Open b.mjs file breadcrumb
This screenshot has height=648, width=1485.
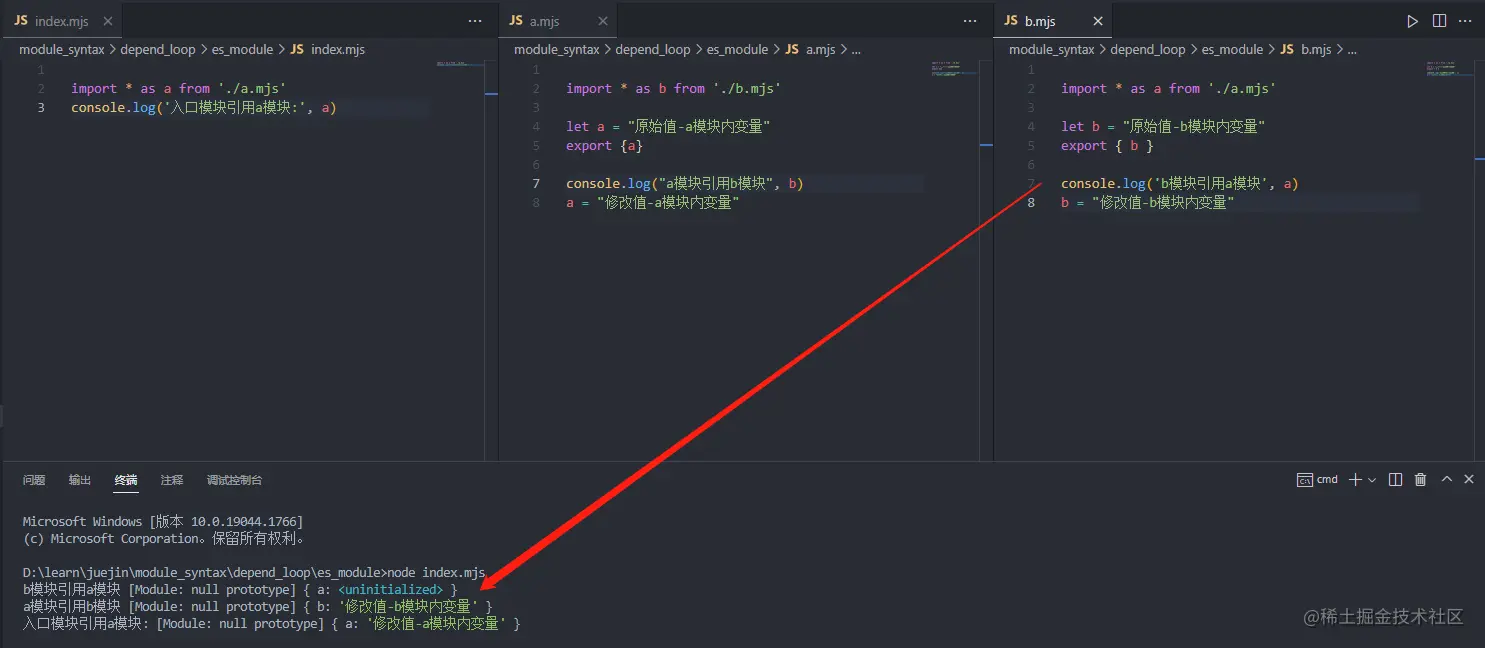pyautogui.click(x=1305, y=49)
